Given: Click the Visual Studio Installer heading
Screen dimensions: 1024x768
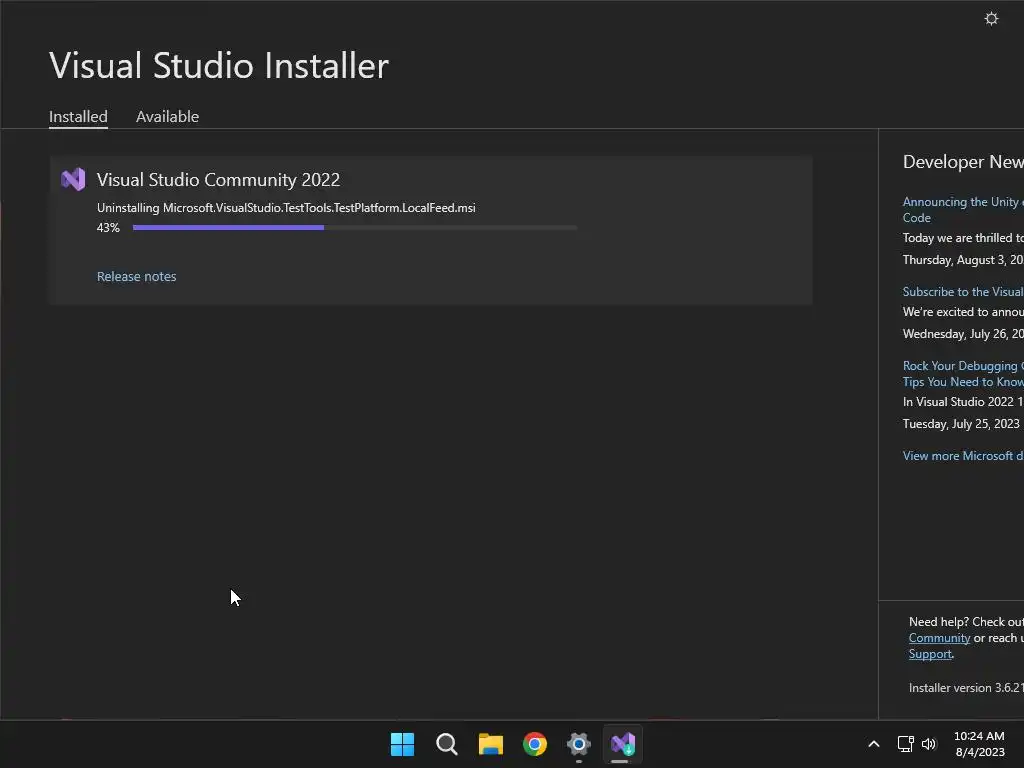Looking at the screenshot, I should (x=219, y=66).
